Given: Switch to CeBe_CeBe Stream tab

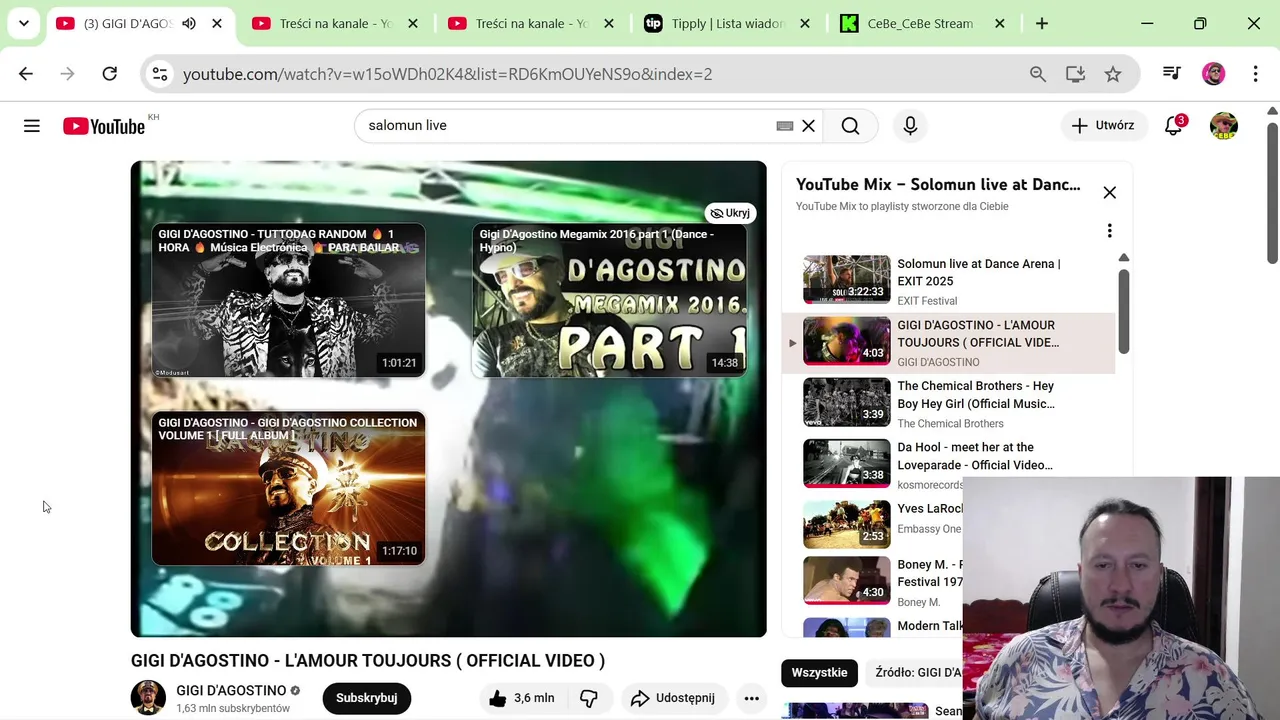Looking at the screenshot, I should click(x=923, y=23).
